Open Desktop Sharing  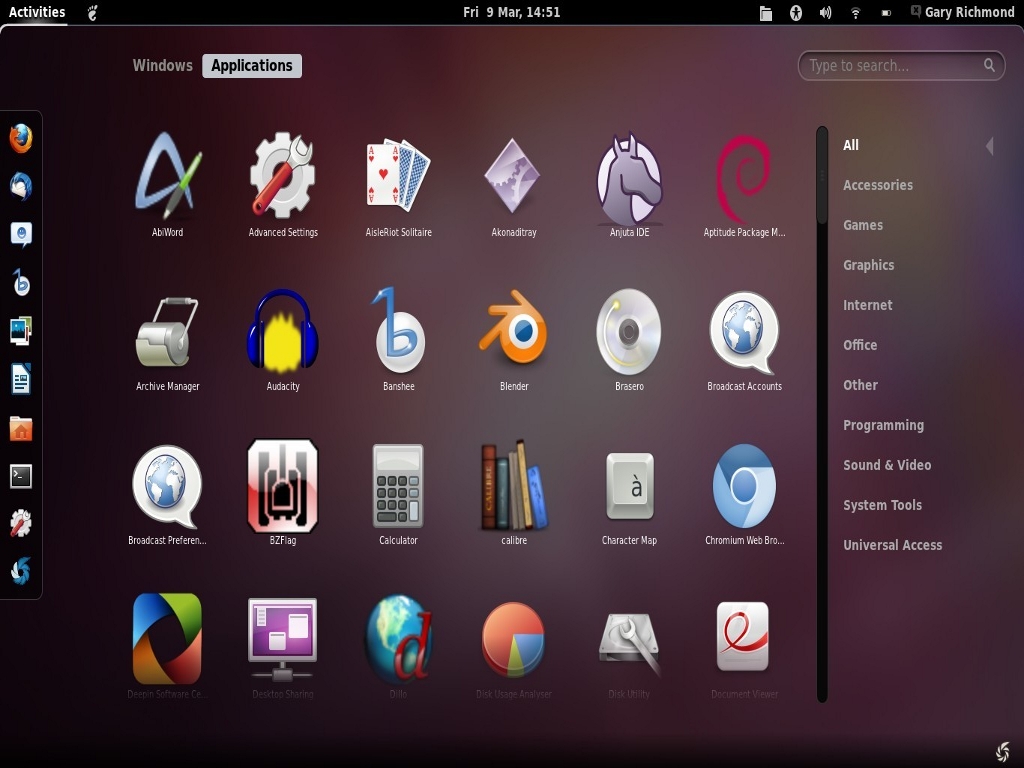[283, 647]
